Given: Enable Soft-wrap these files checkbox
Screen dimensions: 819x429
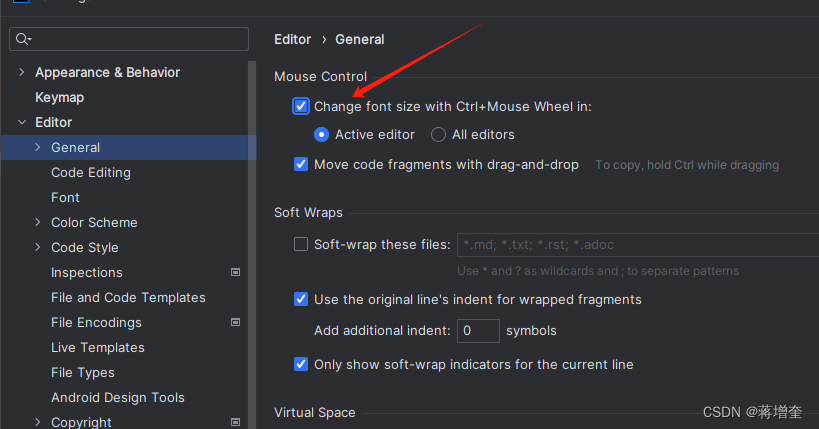Looking at the screenshot, I should (x=301, y=244).
